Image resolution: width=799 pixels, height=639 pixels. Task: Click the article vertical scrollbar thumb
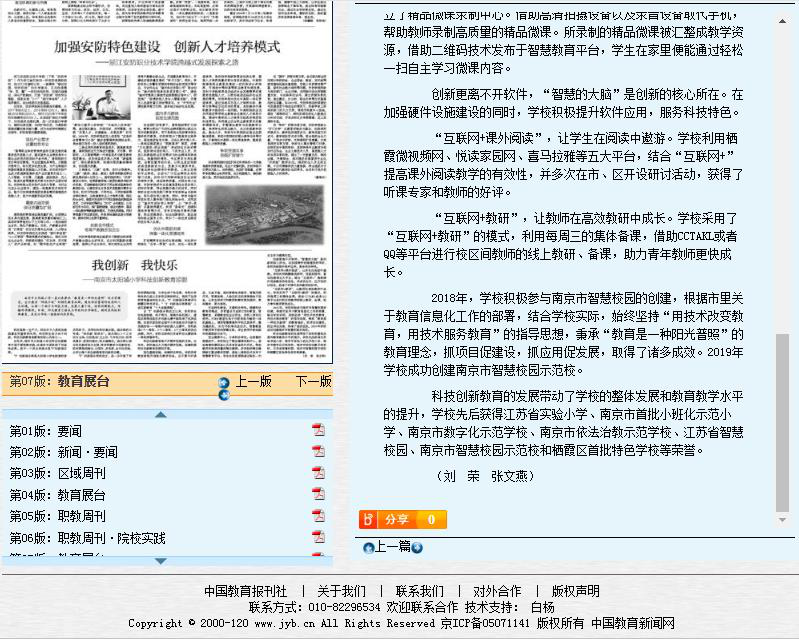[x=782, y=420]
